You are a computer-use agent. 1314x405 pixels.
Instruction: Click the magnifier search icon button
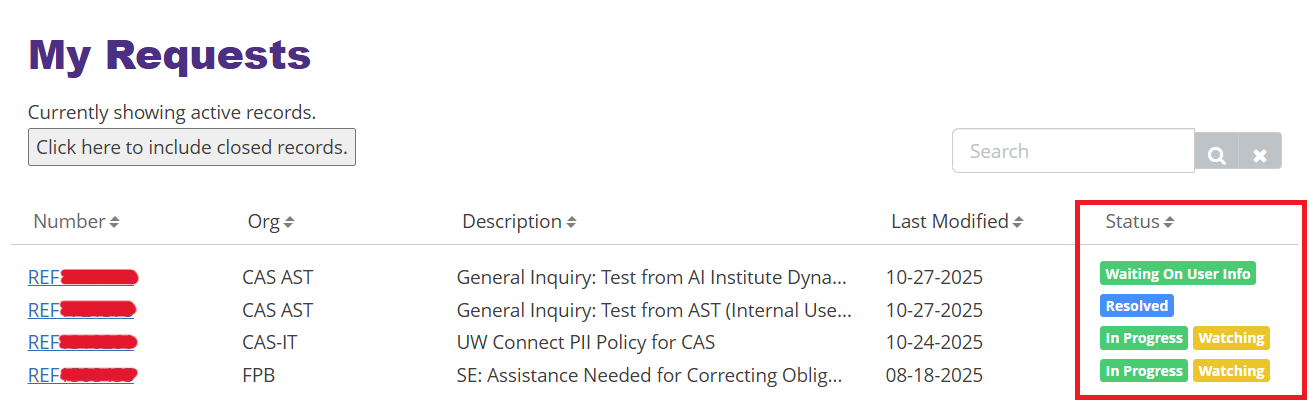[1216, 152]
